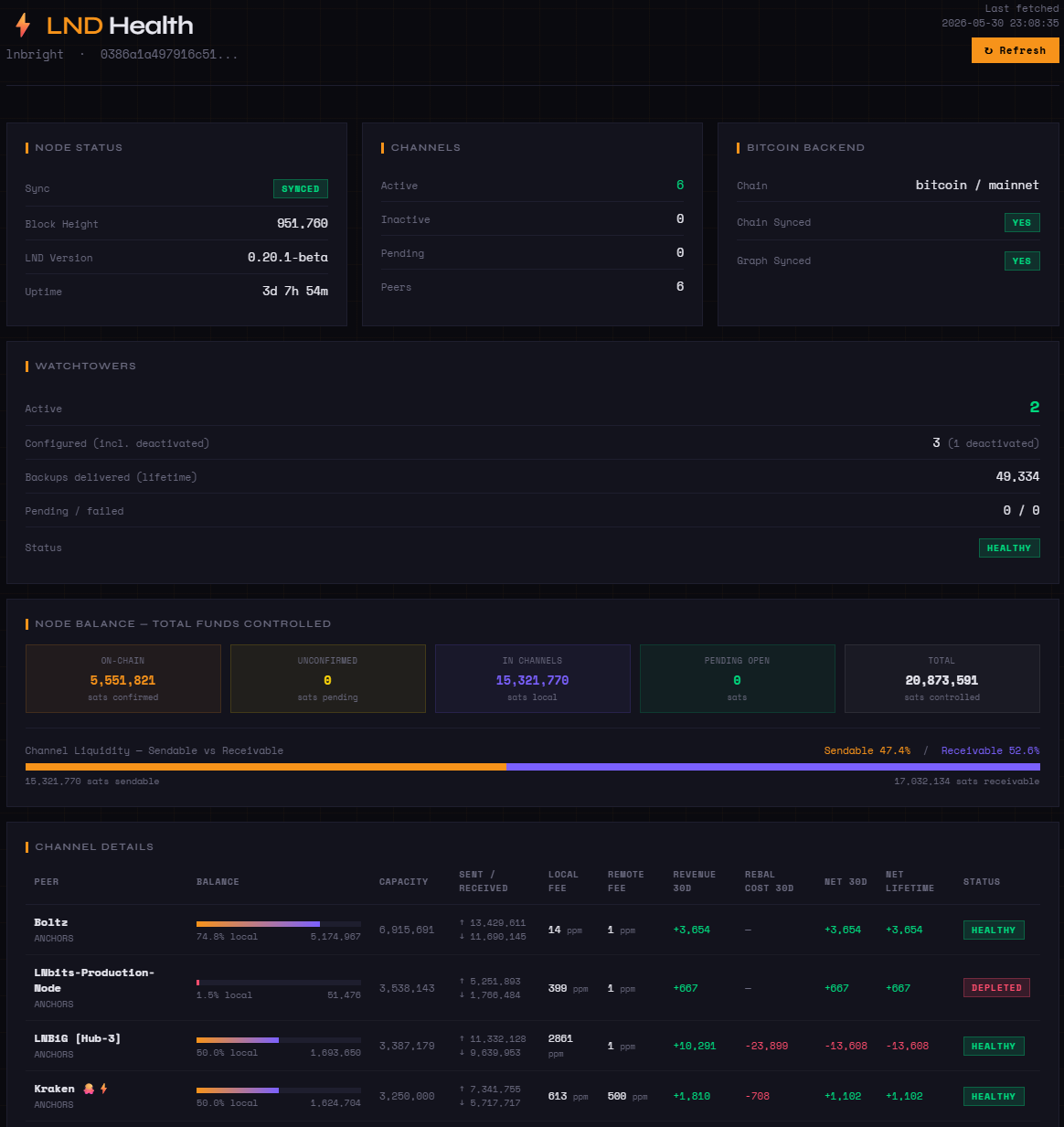Select LNBIG rebalance cost -23,899

[766, 1046]
